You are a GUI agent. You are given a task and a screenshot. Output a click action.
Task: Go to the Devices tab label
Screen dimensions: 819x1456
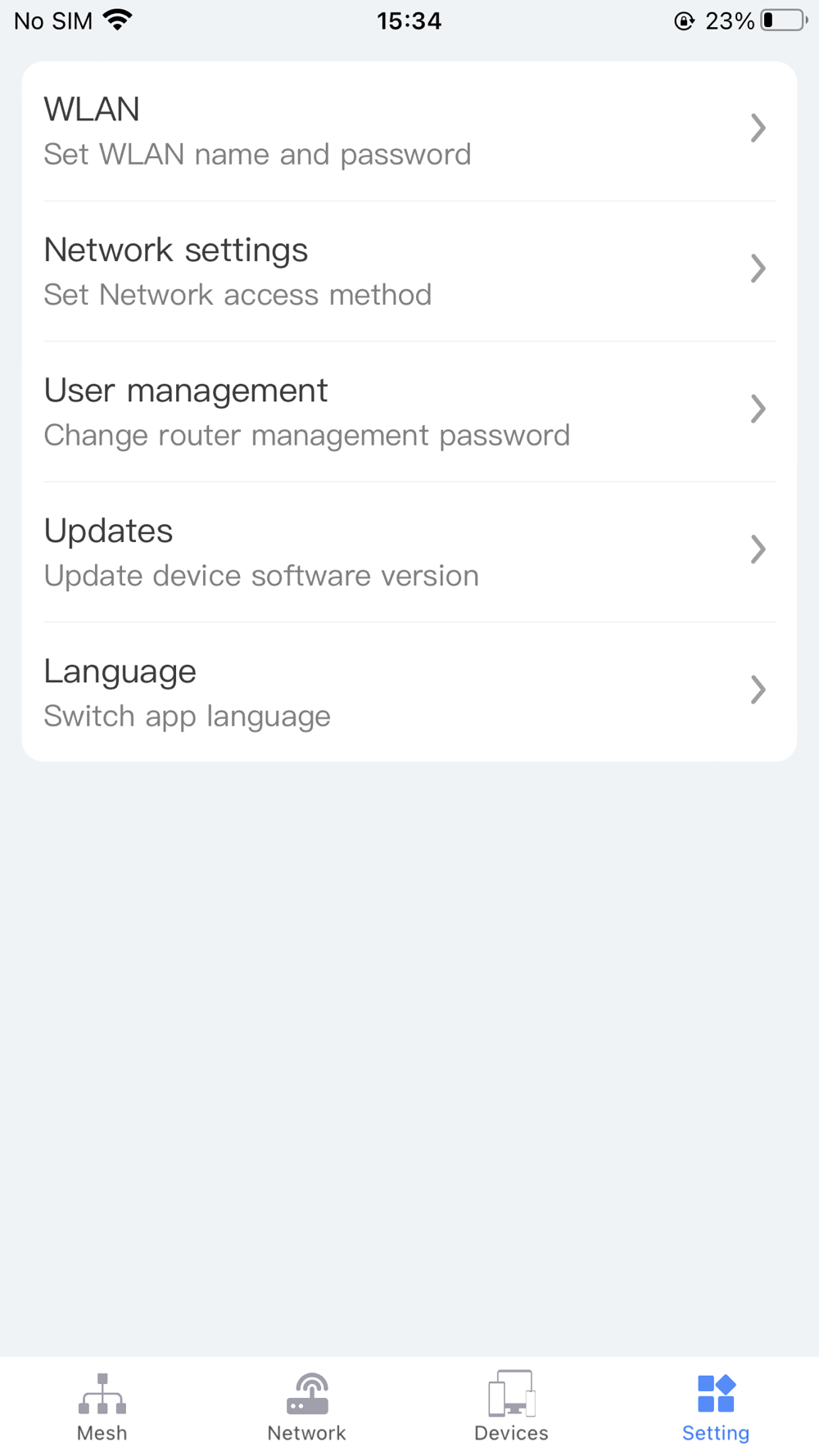pos(511,1433)
